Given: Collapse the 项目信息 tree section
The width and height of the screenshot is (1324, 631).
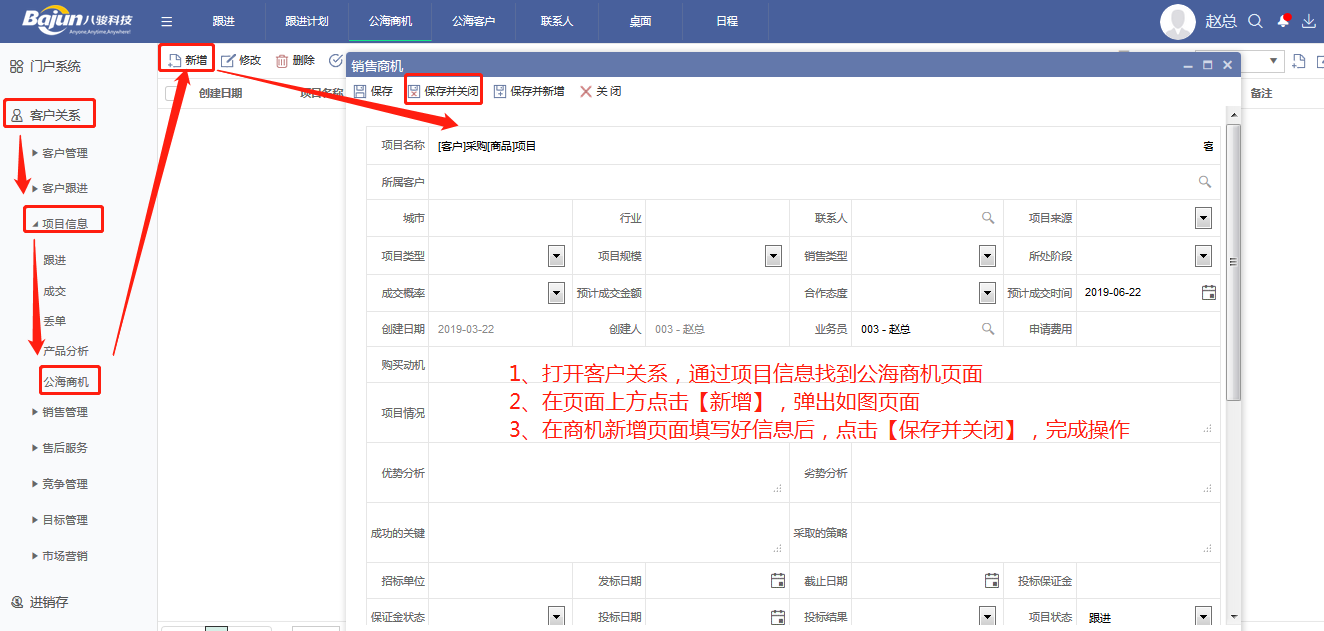Looking at the screenshot, I should 36,224.
